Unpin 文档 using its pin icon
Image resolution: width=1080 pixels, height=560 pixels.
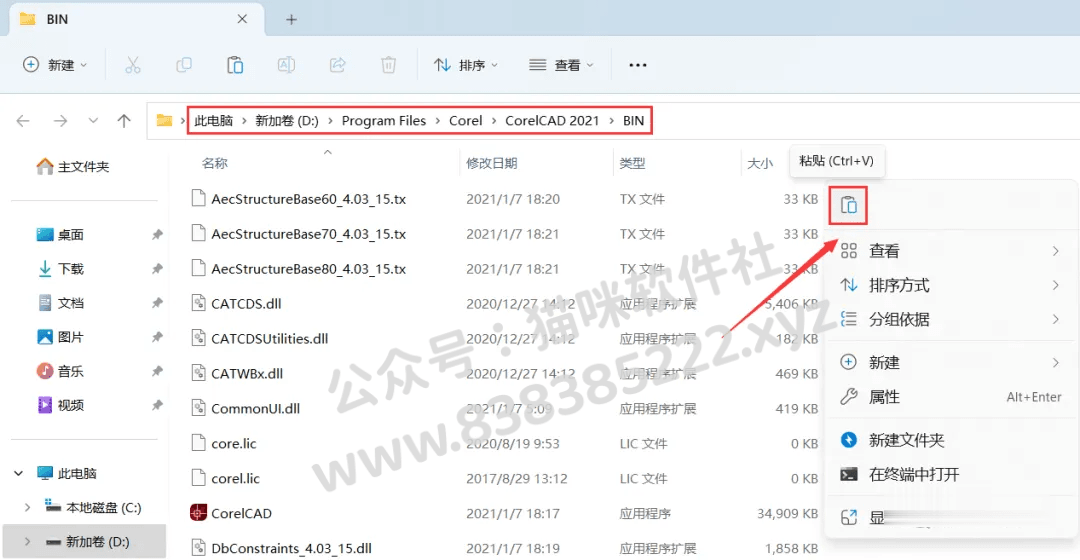(x=157, y=303)
